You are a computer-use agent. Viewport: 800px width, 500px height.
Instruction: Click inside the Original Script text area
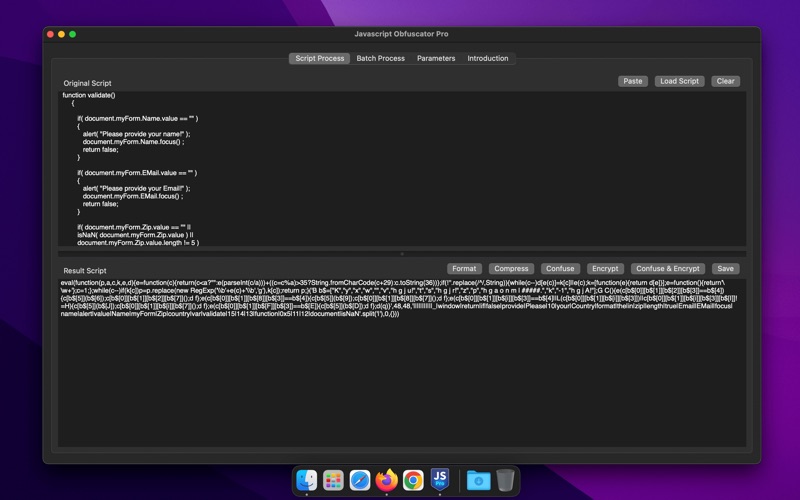coord(402,169)
